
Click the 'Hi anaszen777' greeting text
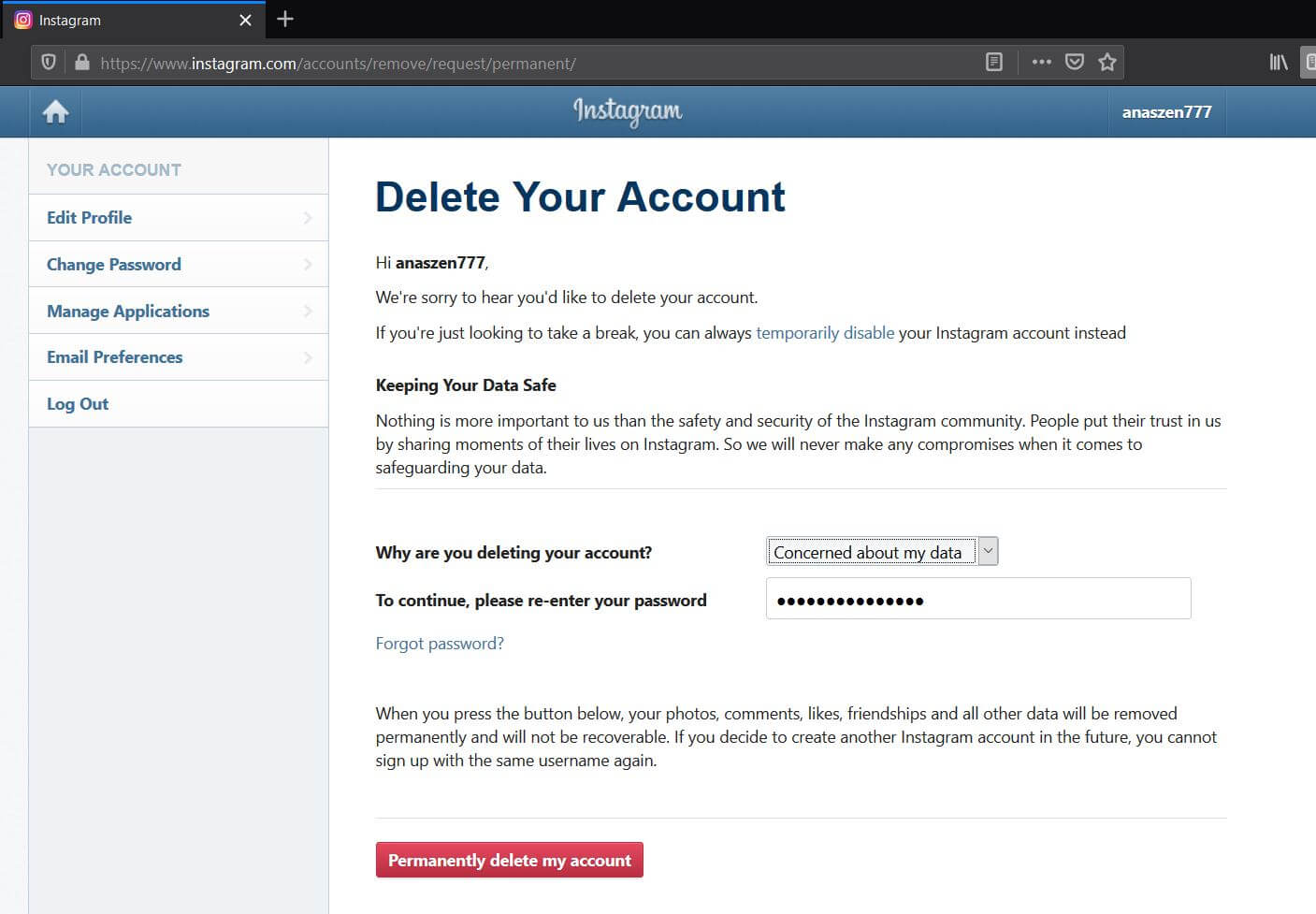(x=432, y=263)
